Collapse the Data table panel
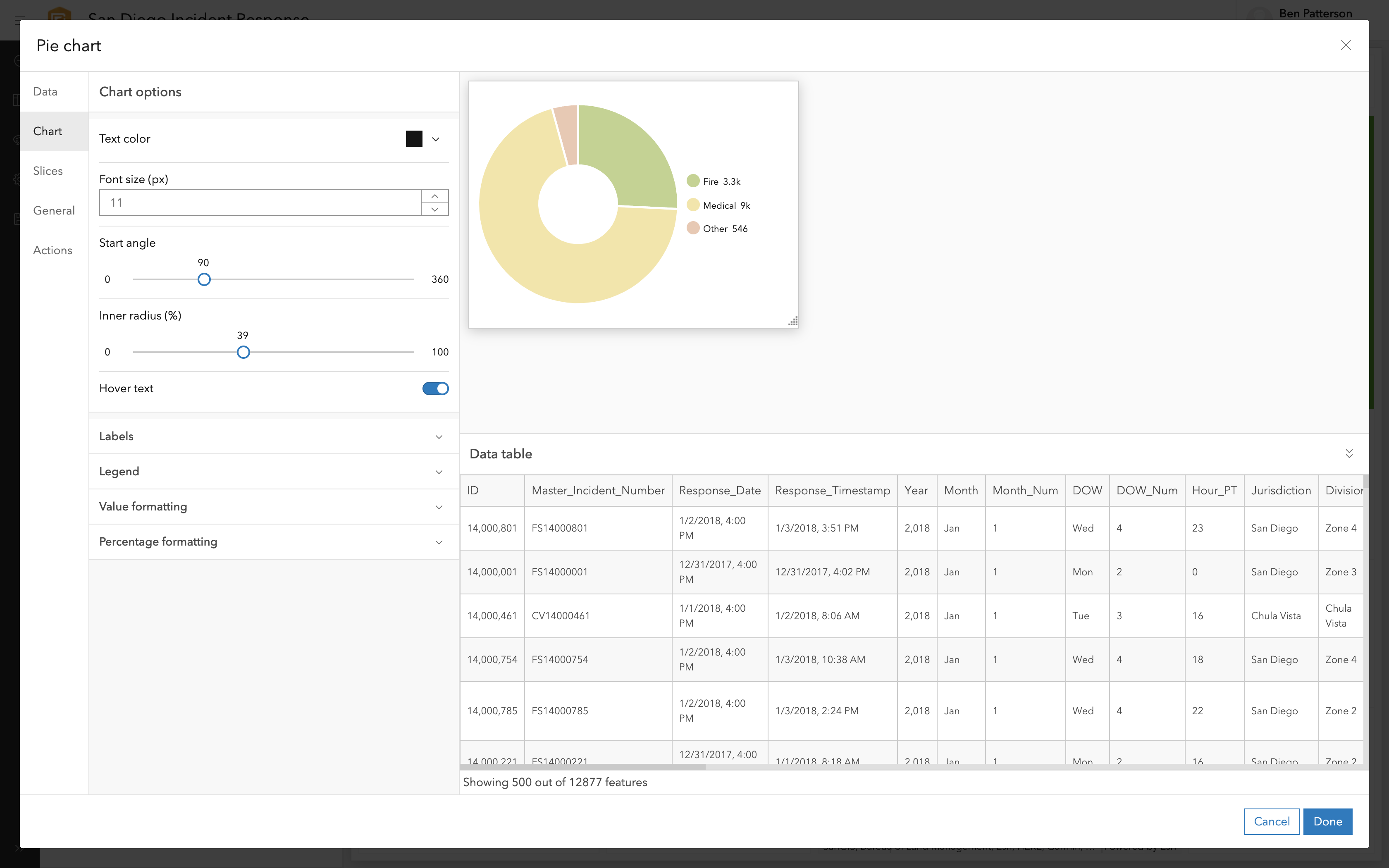 coord(1349,453)
